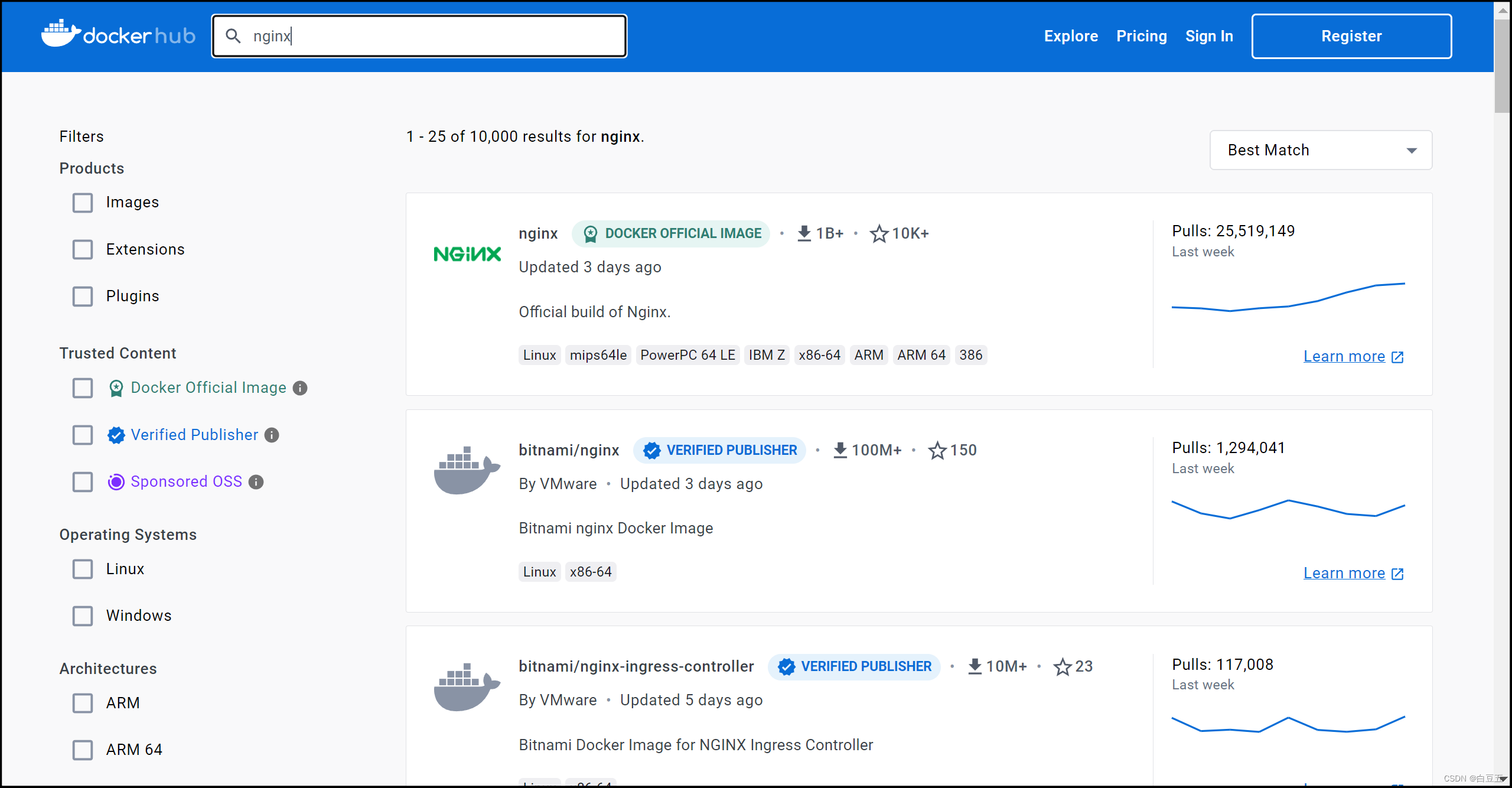This screenshot has width=1512, height=788.
Task: Click info icon beside Docker Official Image
Action: tap(300, 388)
